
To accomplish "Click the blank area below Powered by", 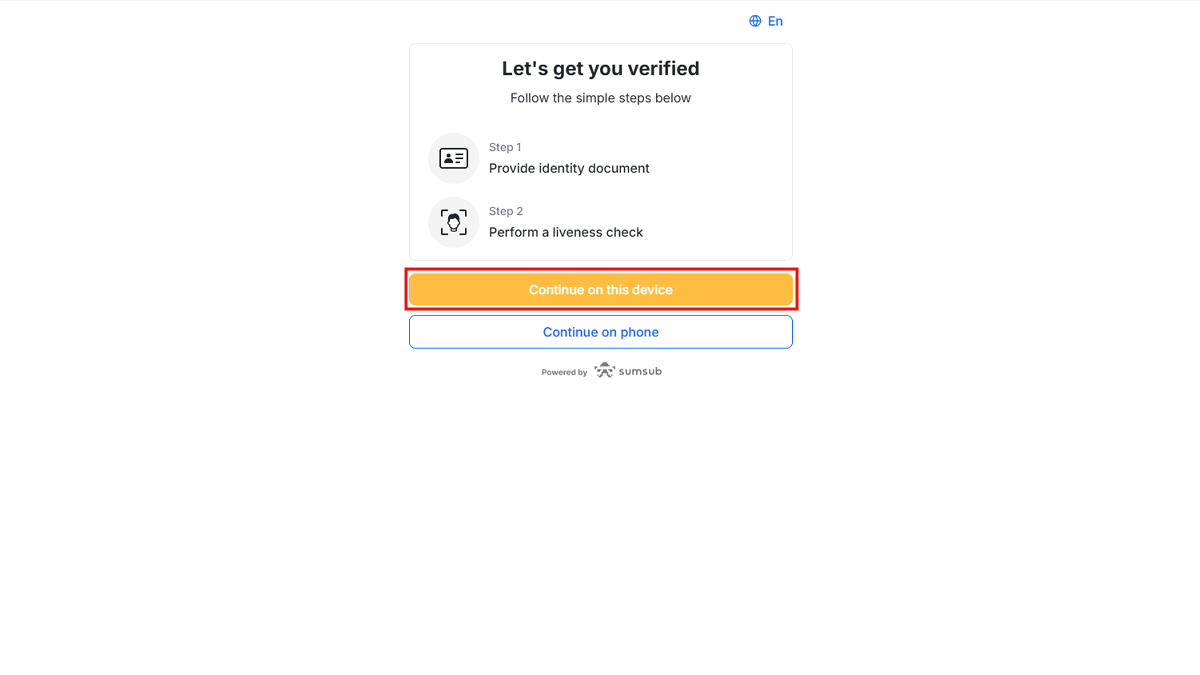I will [x=601, y=520].
